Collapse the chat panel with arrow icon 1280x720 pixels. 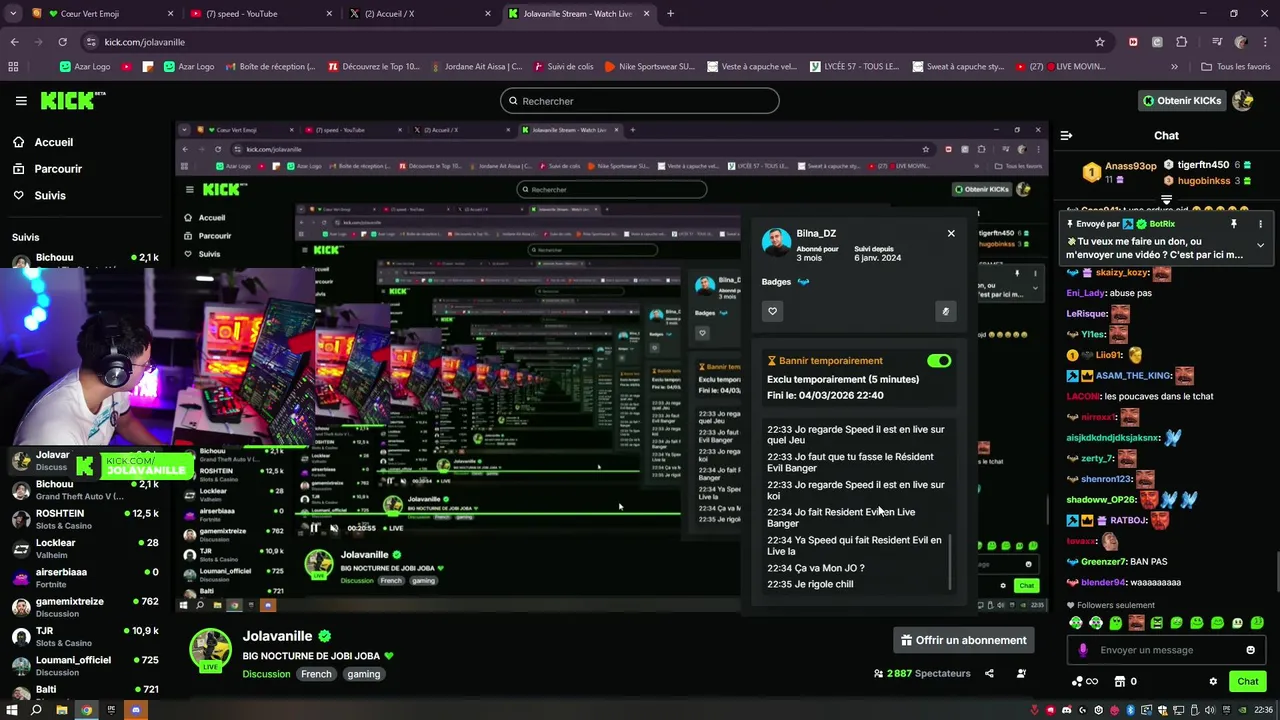1066,135
